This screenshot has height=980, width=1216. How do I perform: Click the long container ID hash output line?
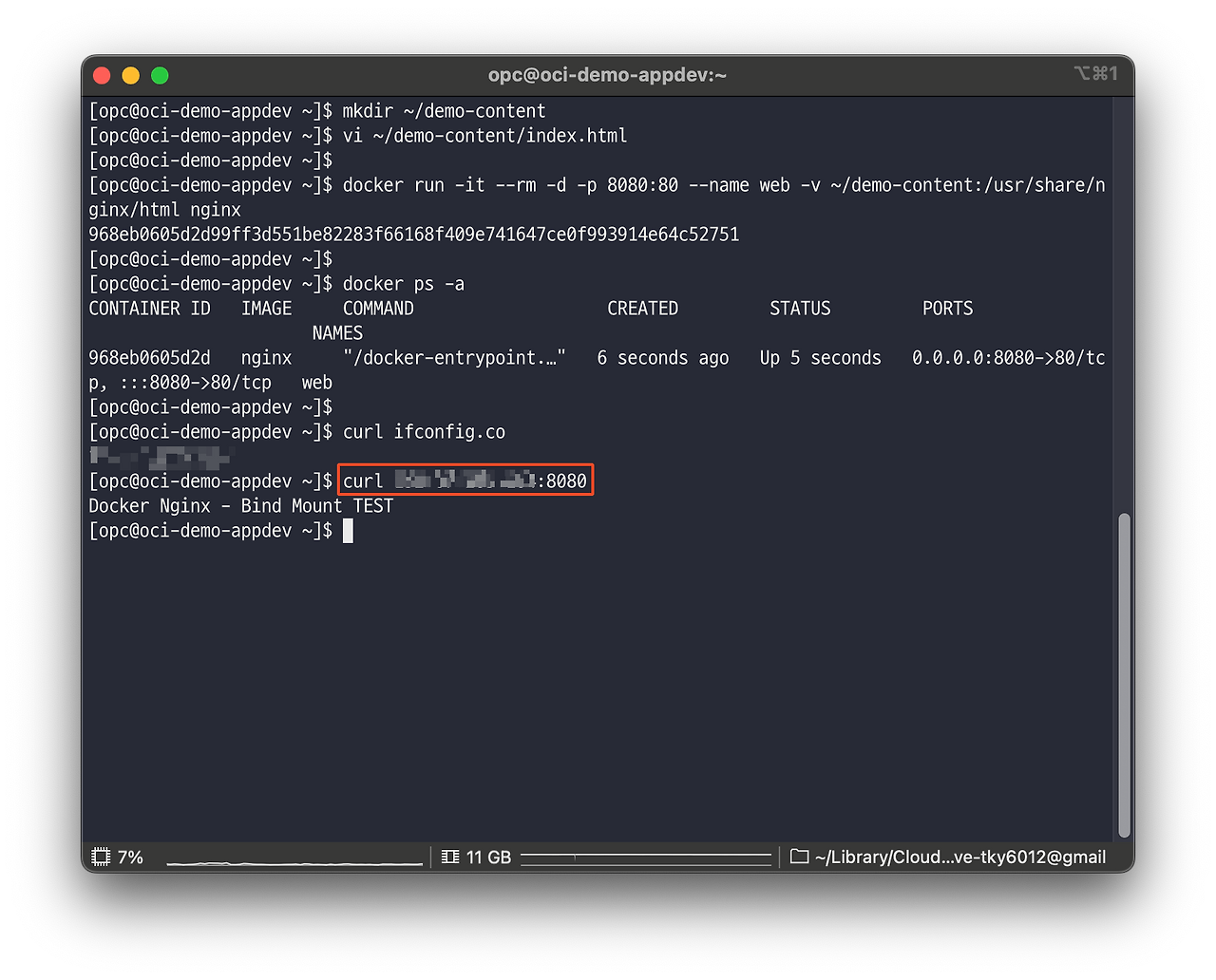(413, 235)
